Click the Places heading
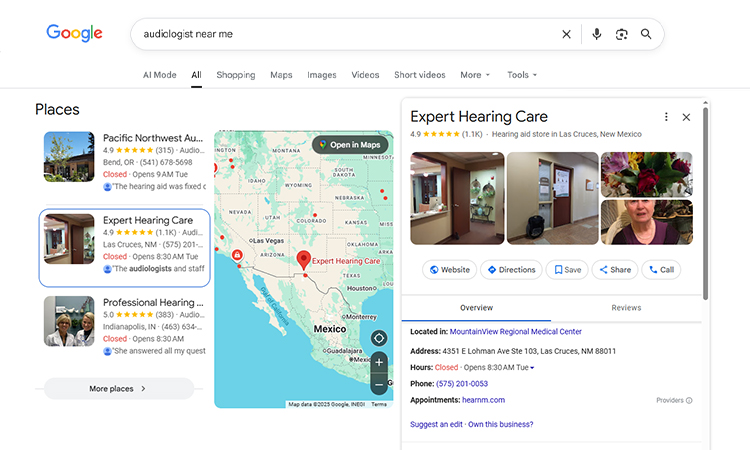750x450 pixels. (57, 110)
